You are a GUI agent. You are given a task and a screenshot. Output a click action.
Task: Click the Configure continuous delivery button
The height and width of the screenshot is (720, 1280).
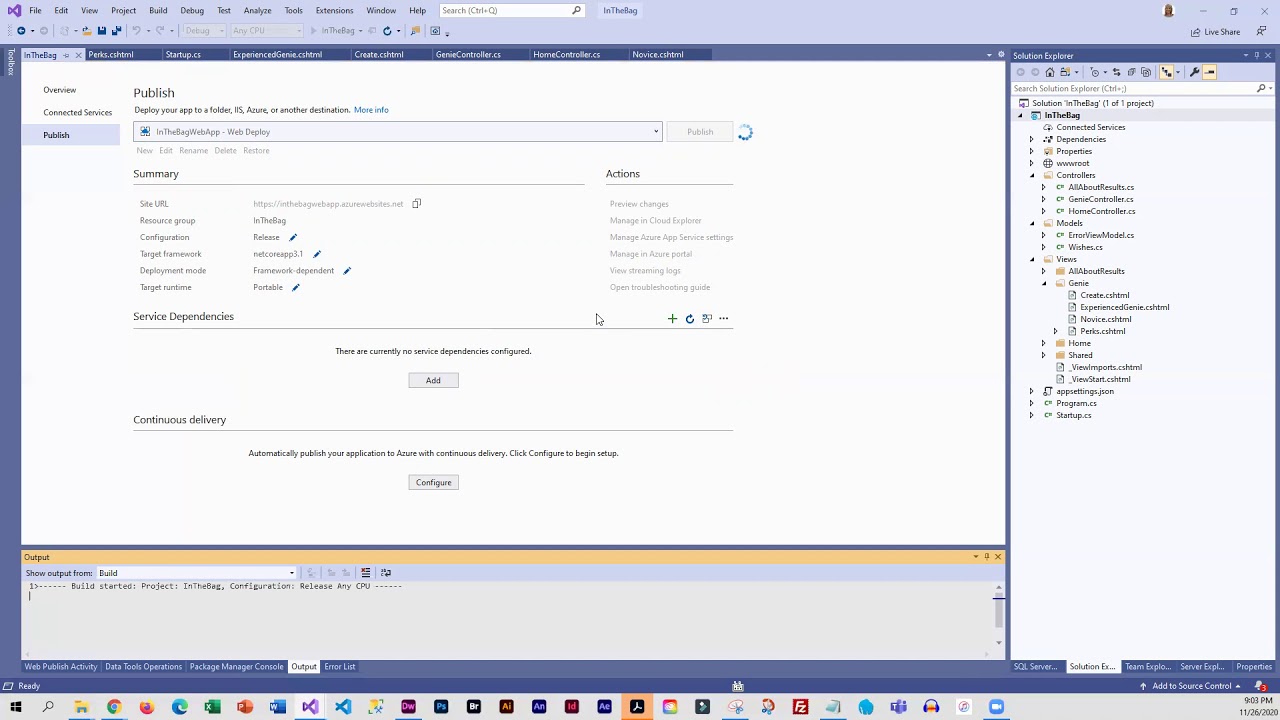tap(433, 482)
